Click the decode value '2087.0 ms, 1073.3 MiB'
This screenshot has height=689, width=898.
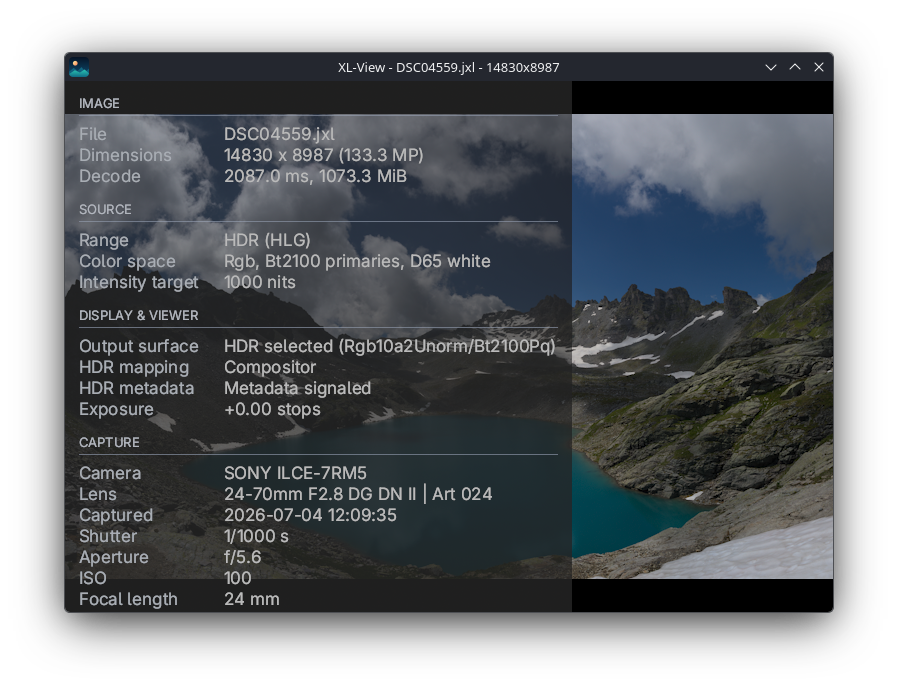315,176
